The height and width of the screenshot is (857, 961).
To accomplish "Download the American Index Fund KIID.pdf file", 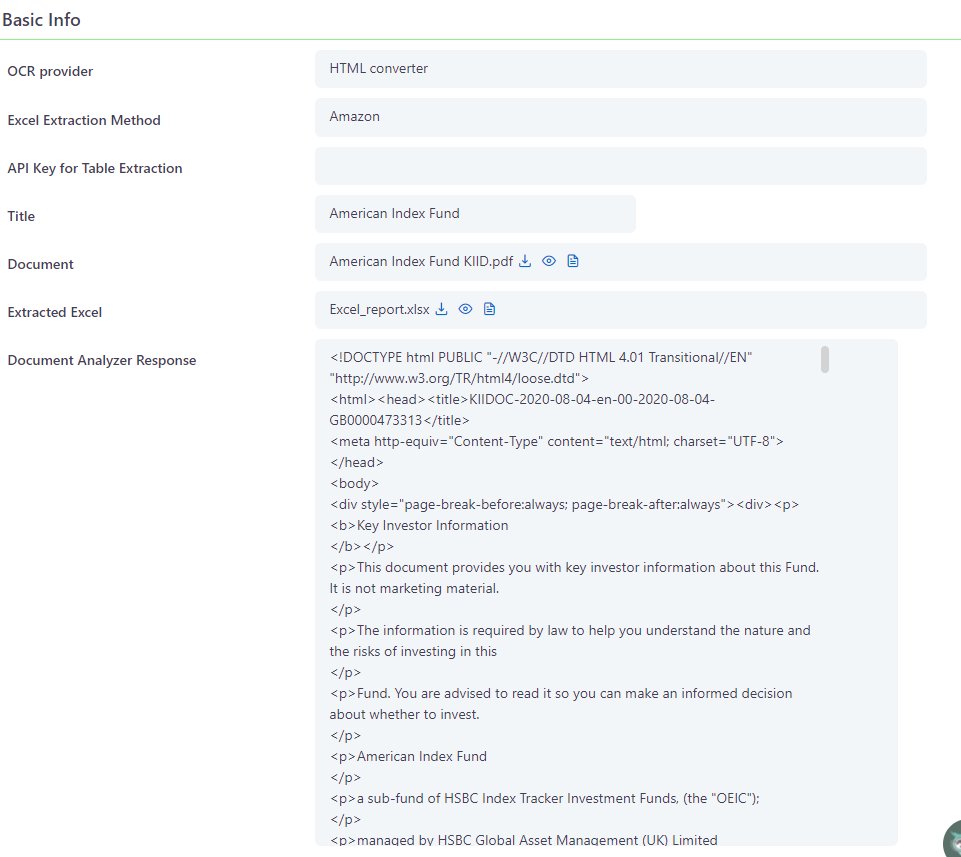I will tap(525, 260).
